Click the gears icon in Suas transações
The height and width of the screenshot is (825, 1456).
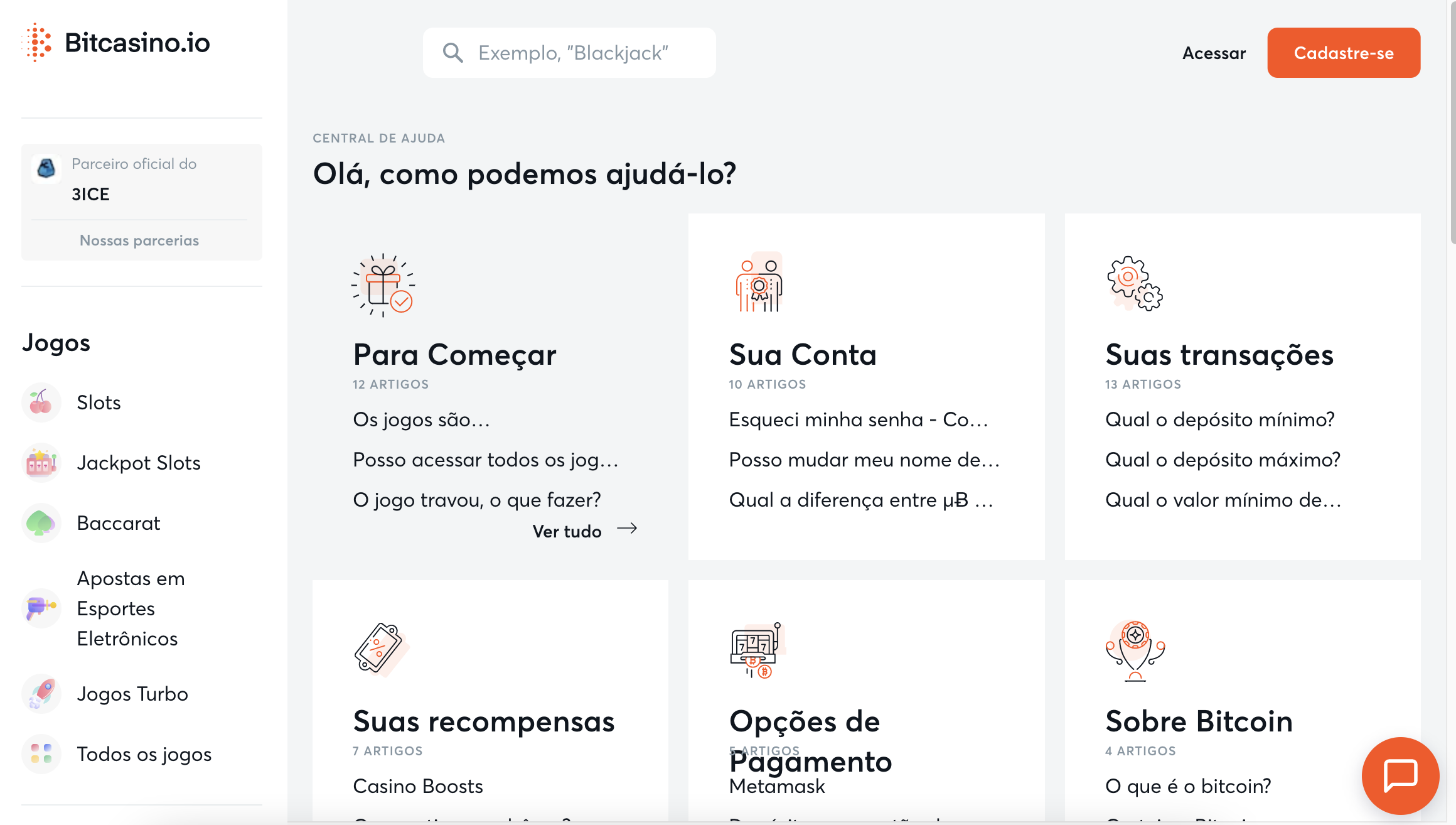(1135, 283)
